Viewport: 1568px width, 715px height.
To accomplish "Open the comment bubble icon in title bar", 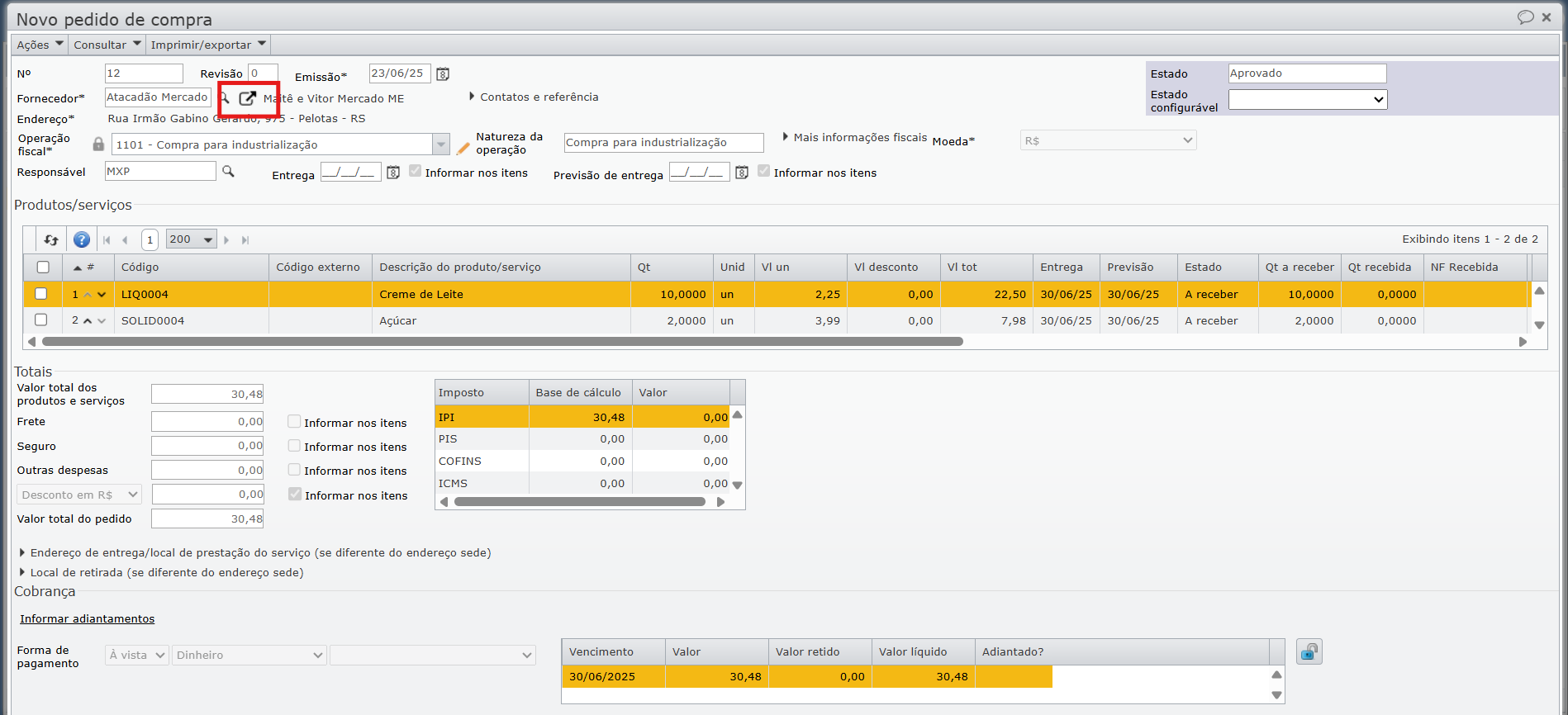I will tap(1525, 17).
